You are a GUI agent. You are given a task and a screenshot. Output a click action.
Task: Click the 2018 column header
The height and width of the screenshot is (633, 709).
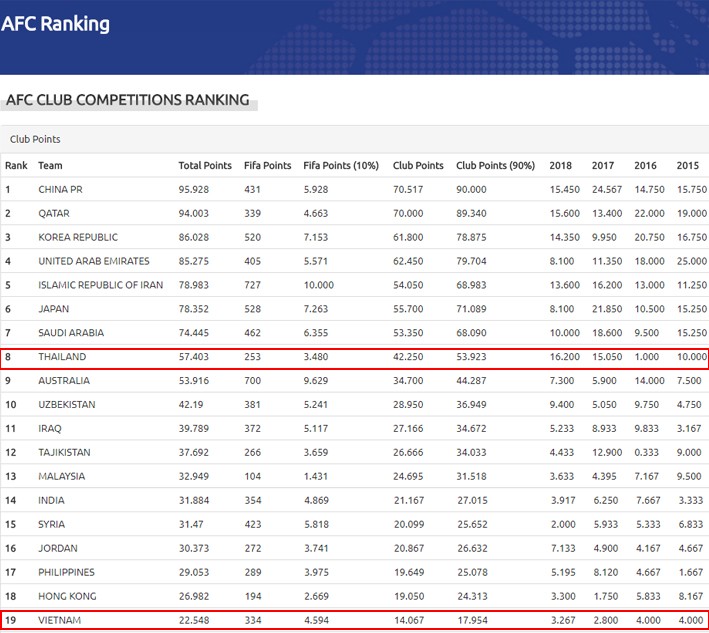click(561, 165)
